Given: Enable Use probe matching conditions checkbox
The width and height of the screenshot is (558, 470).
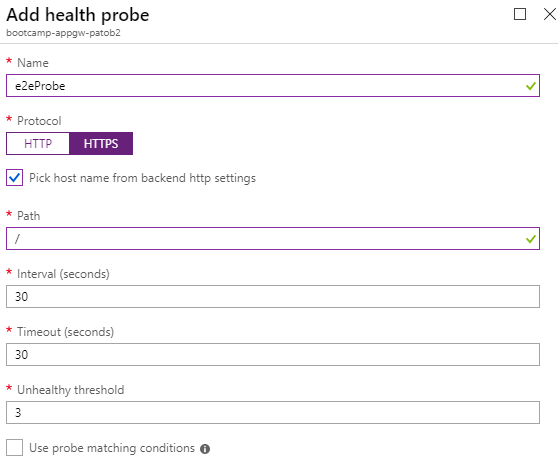Looking at the screenshot, I should 15,448.
